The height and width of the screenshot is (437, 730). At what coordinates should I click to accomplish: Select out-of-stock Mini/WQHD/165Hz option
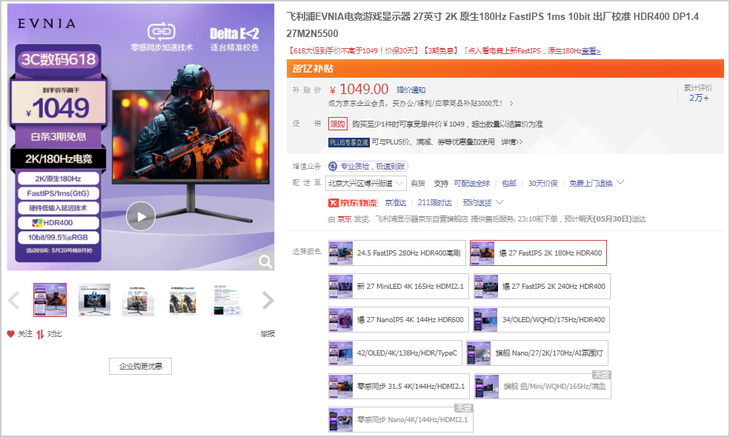click(x=542, y=386)
